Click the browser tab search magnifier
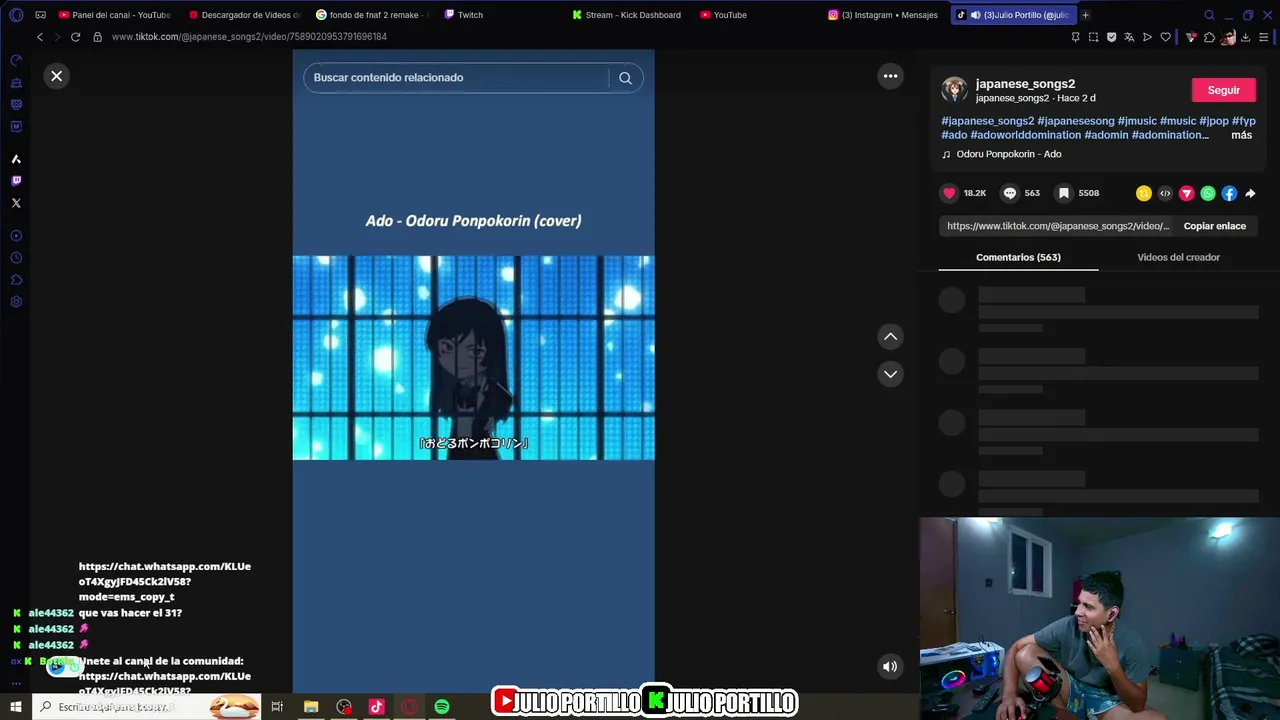Image resolution: width=1280 pixels, height=720 pixels. tap(1209, 15)
